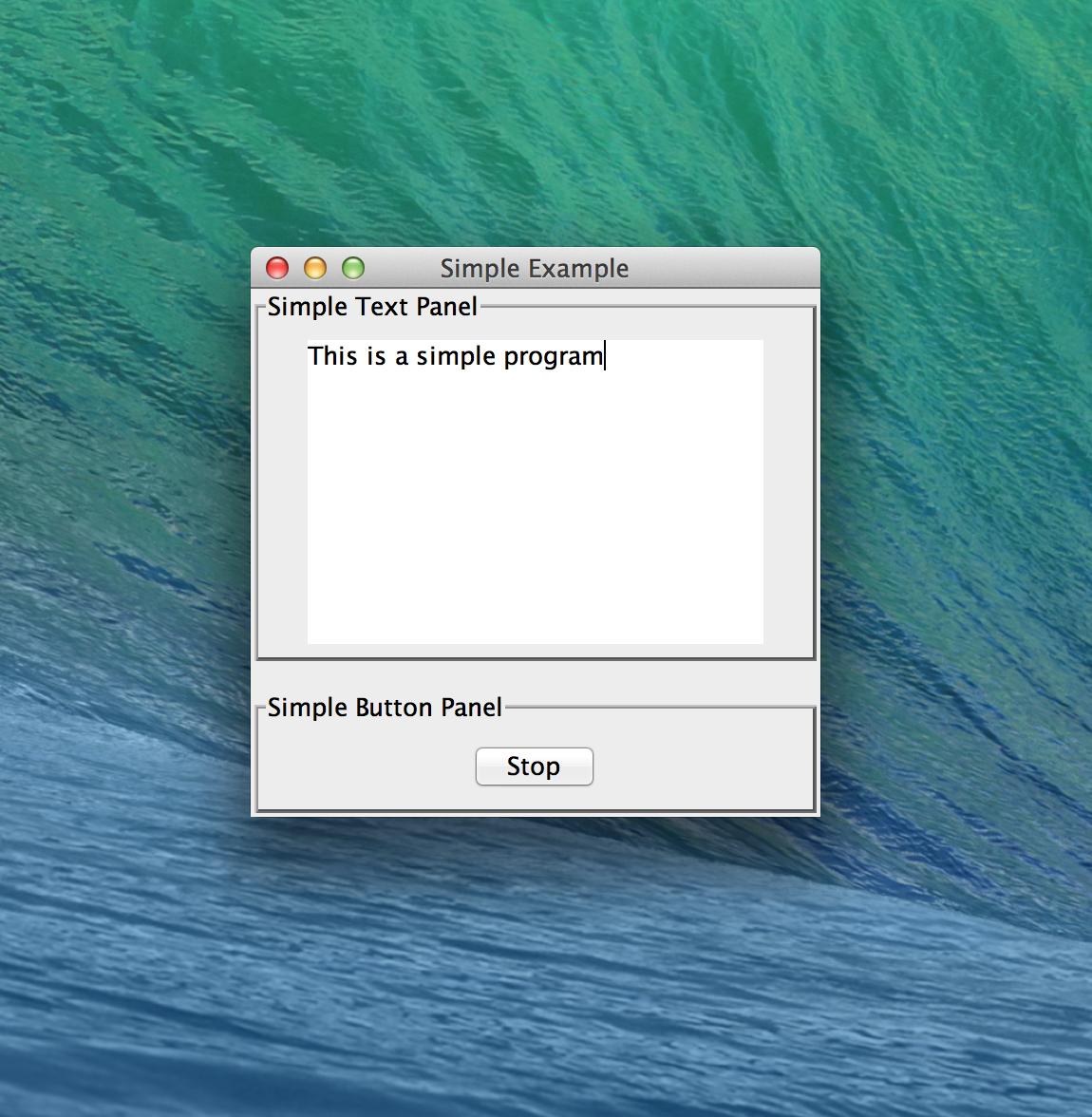Click the "Simple Button Panel" label
Screen dimensions: 1092x1117
[x=385, y=708]
